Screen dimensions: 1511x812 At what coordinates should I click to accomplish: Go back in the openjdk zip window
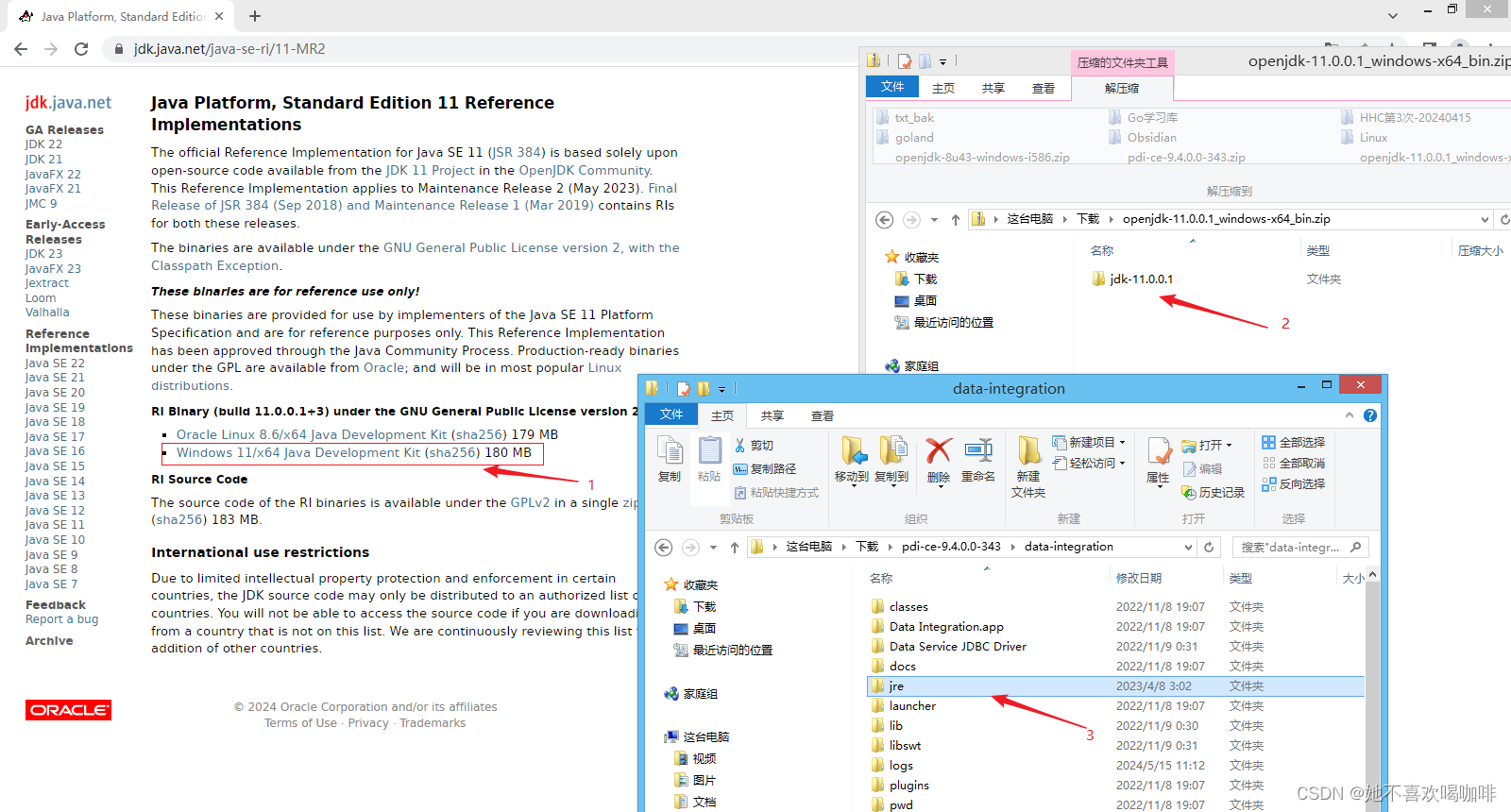885,219
